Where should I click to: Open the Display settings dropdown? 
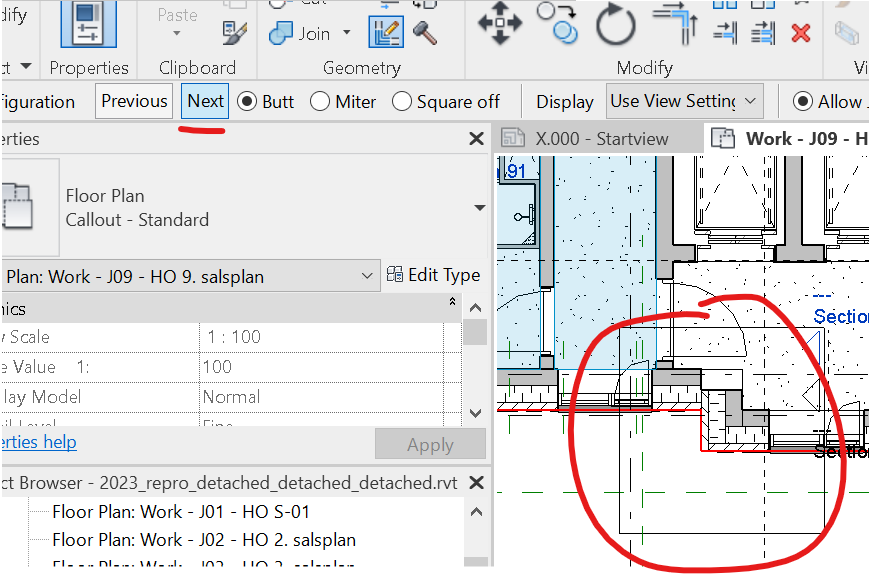684,101
